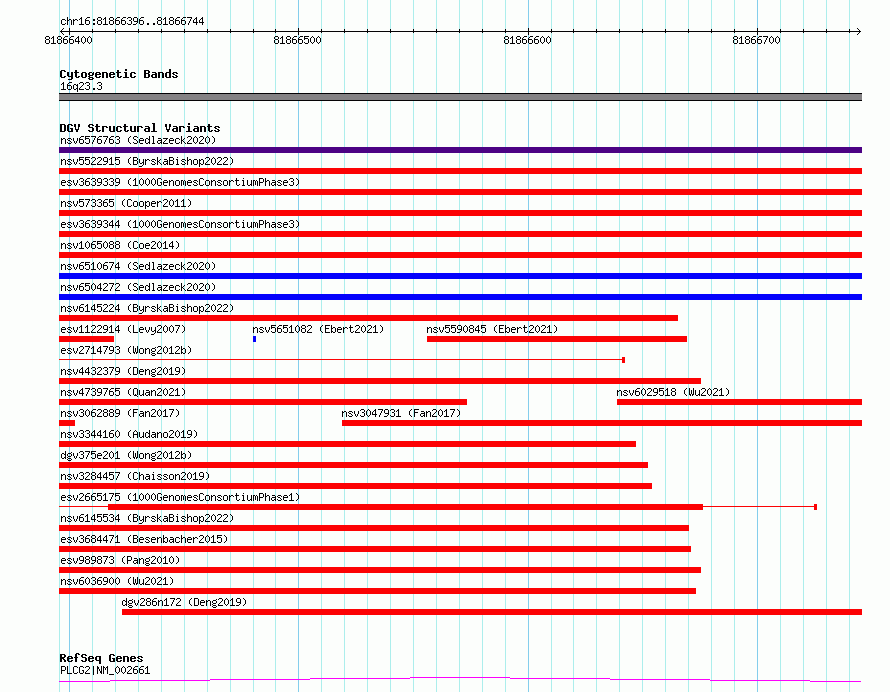
Task: Click the 81866700 ruler position
Action: point(757,40)
